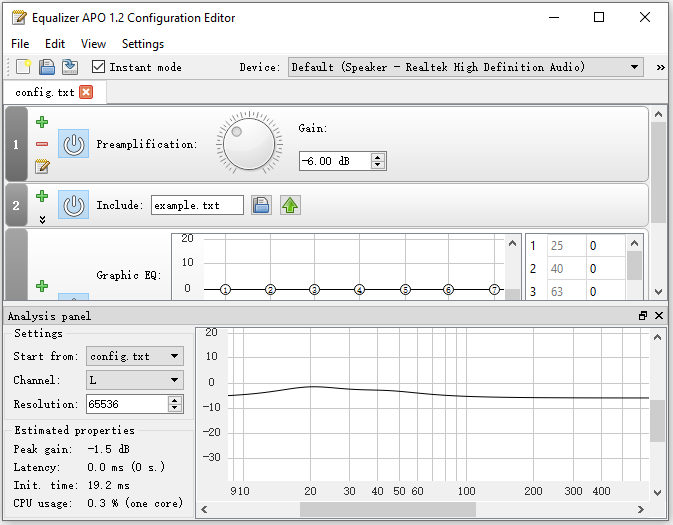Open the Device selection dropdown
The image size is (673, 525).
click(466, 67)
